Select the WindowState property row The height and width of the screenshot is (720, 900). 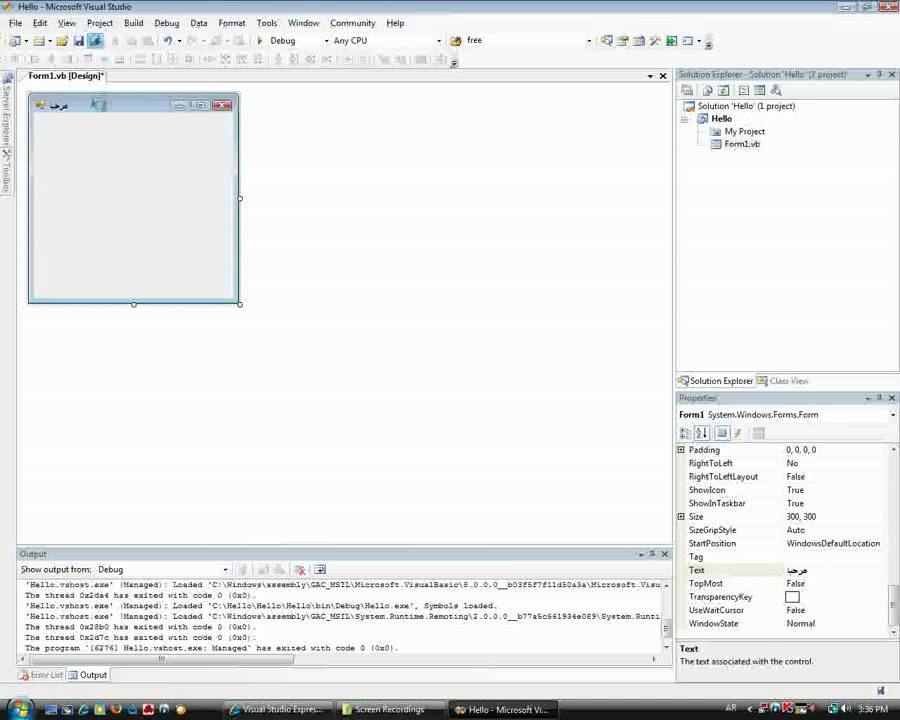(783, 624)
